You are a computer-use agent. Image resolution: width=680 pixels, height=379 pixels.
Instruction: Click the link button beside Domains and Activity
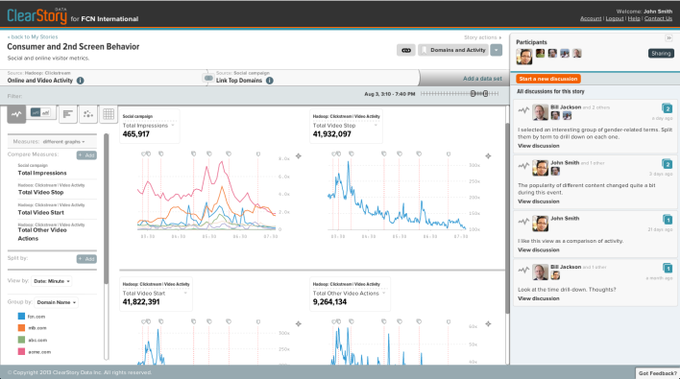(x=406, y=50)
